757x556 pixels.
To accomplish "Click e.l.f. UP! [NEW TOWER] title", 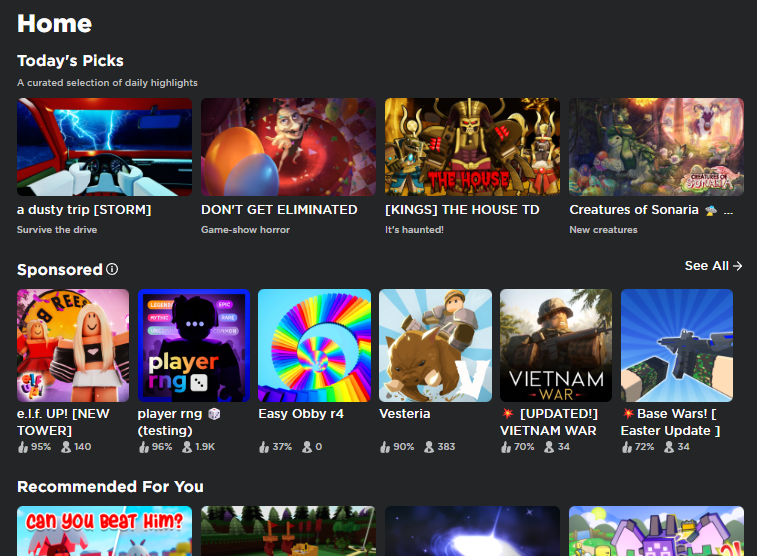I will click(63, 422).
